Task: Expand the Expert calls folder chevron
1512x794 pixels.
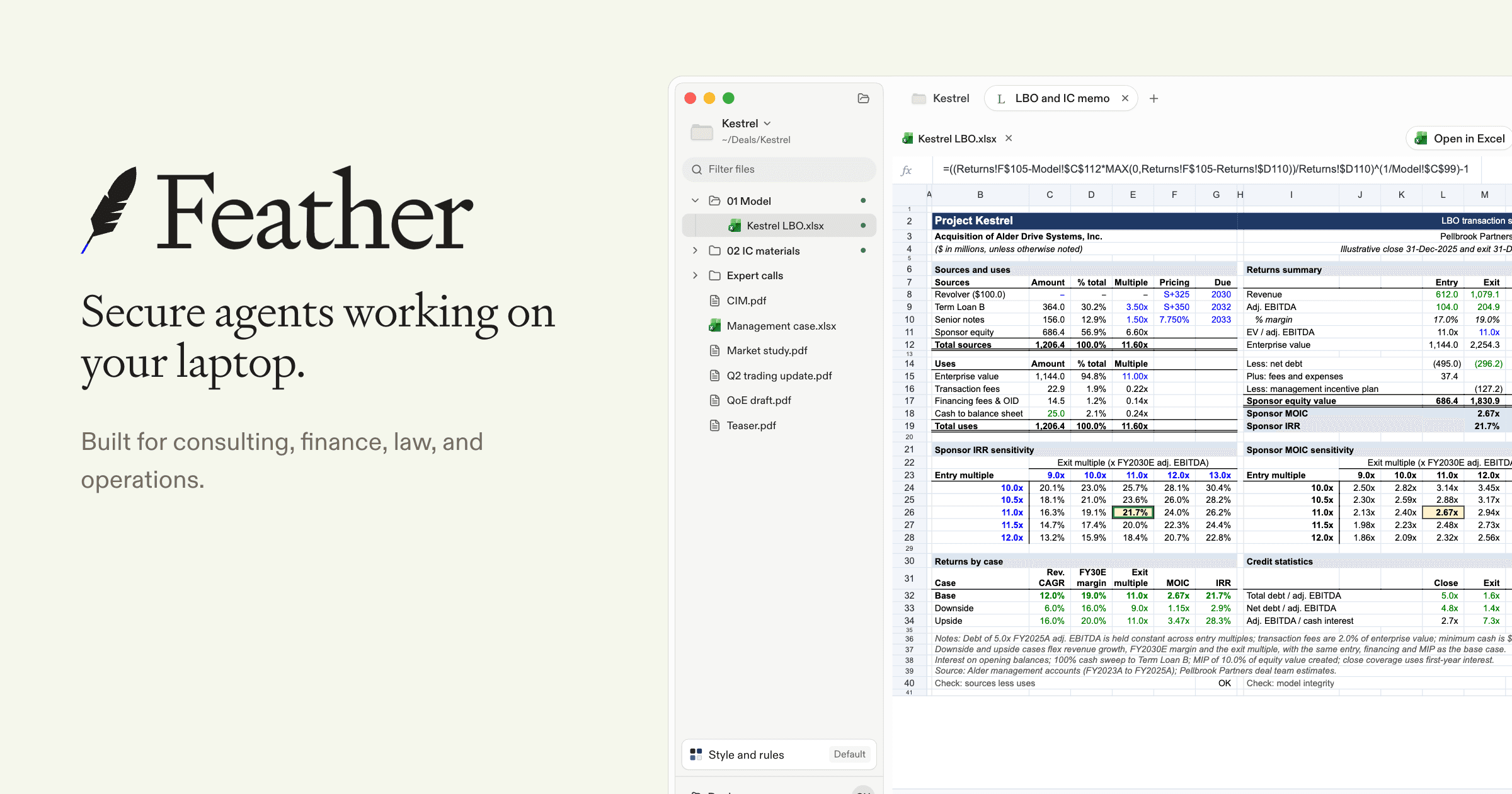Action: coord(695,275)
